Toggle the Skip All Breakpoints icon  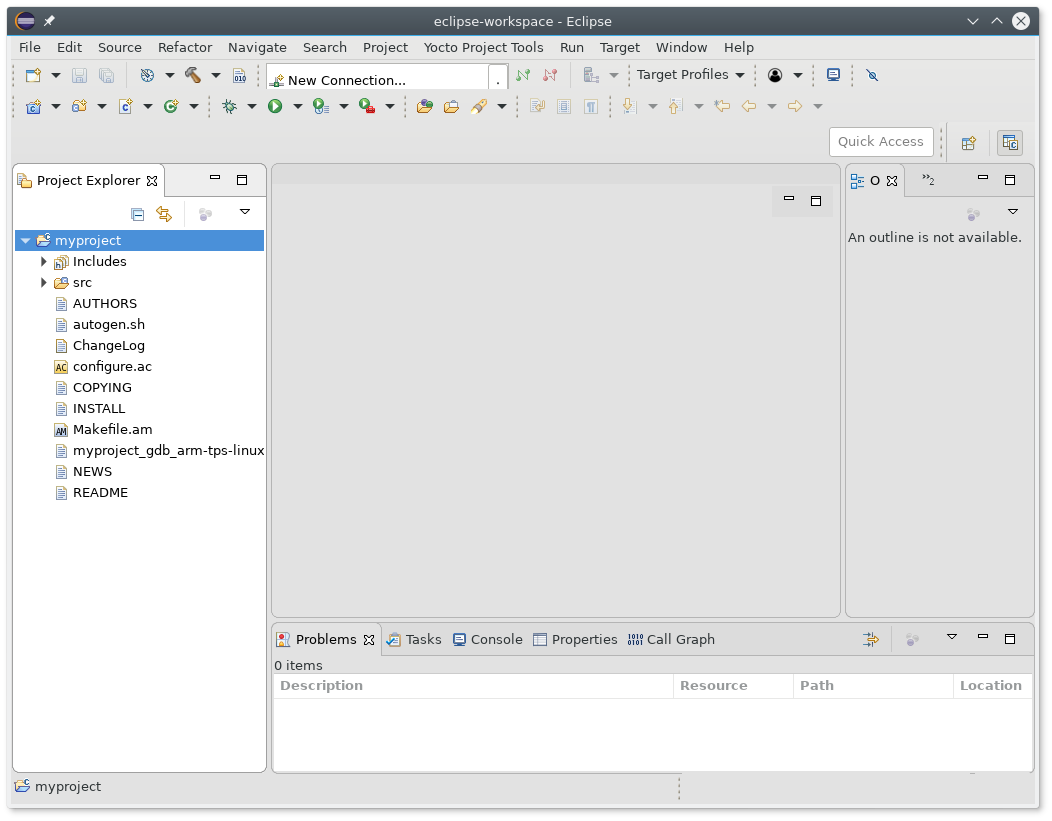872,75
